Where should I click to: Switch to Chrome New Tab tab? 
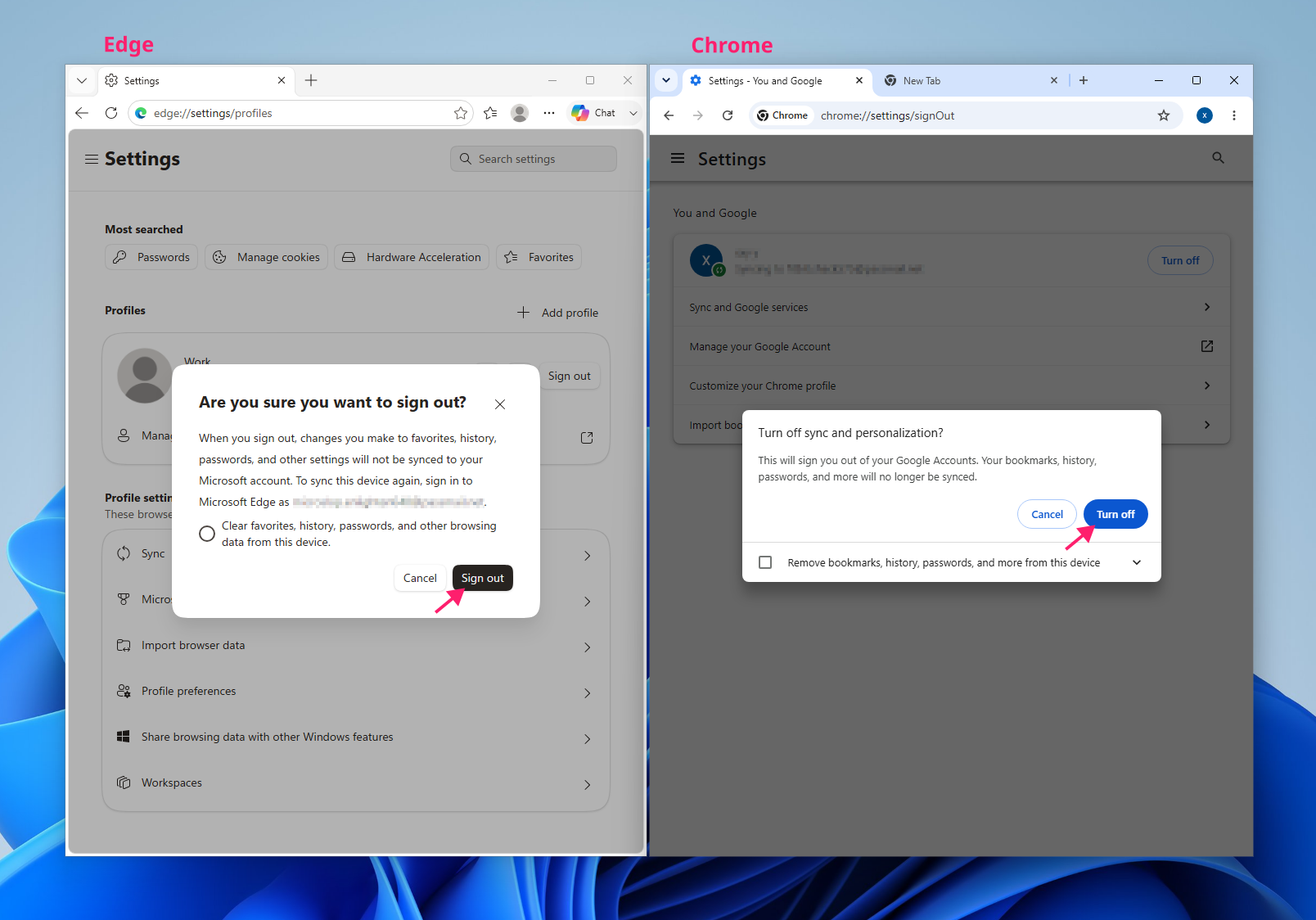(x=970, y=80)
